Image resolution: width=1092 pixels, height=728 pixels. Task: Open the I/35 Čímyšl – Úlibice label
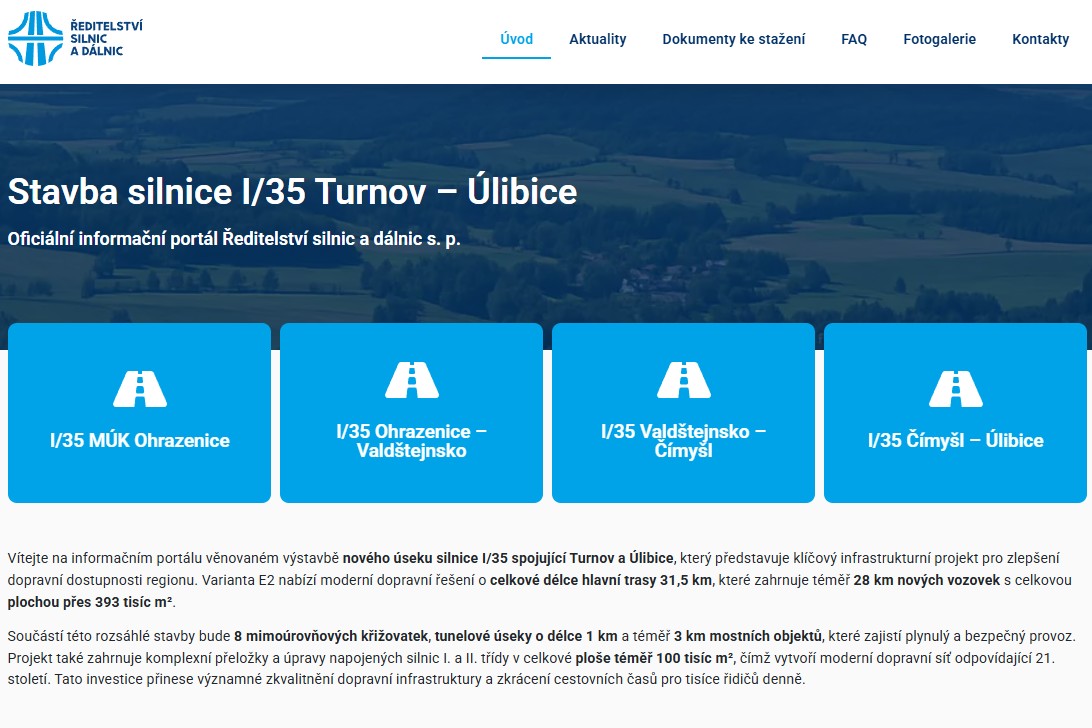pyautogui.click(x=956, y=441)
